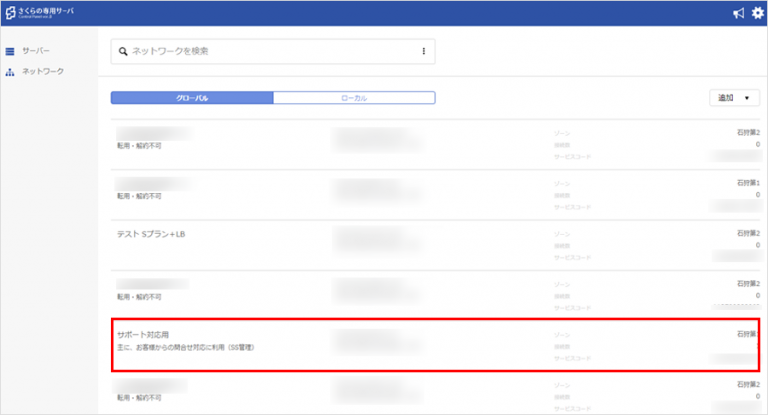The height and width of the screenshot is (415, 768).
Task: Focus the ネットワークを検索 search field
Action: [270, 51]
